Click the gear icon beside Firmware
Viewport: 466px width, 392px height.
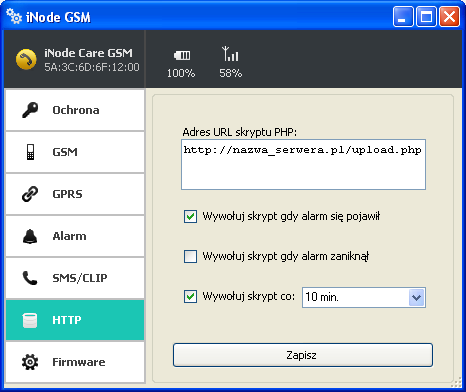[x=30, y=362]
